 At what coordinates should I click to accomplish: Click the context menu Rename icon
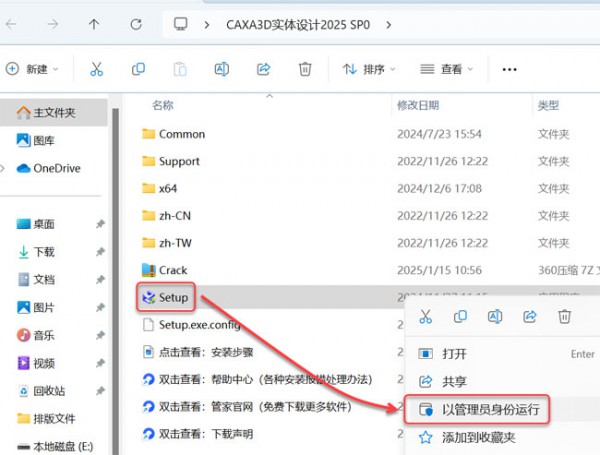pos(495,316)
